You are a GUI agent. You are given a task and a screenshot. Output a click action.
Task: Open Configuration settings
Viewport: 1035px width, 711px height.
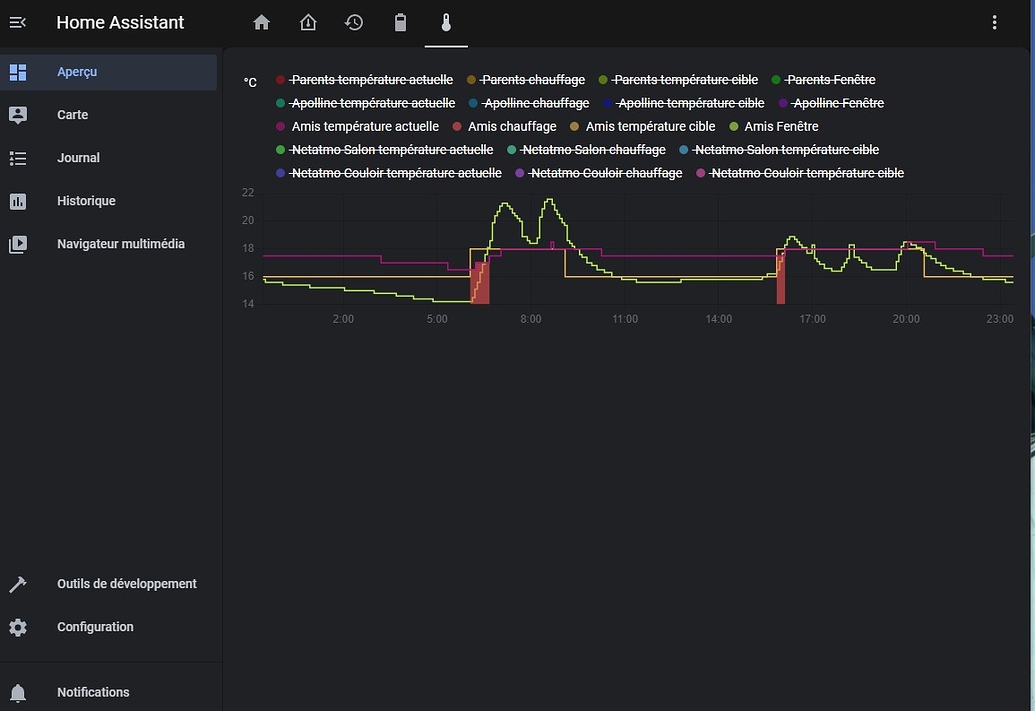tap(95, 627)
